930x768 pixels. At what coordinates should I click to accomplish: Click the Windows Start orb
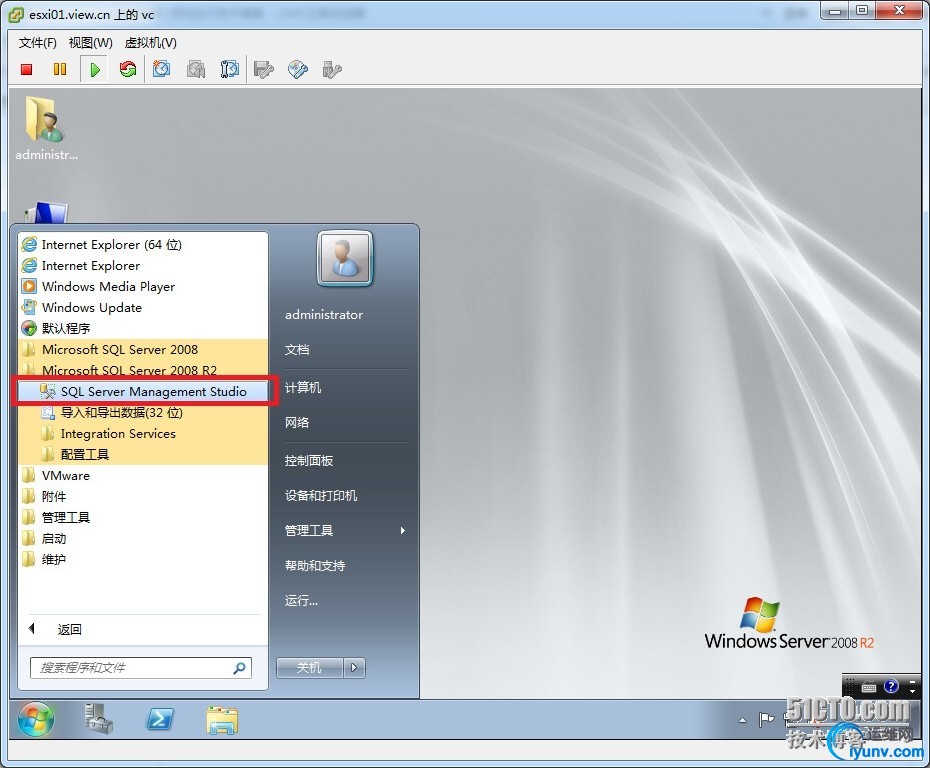pyautogui.click(x=36, y=720)
